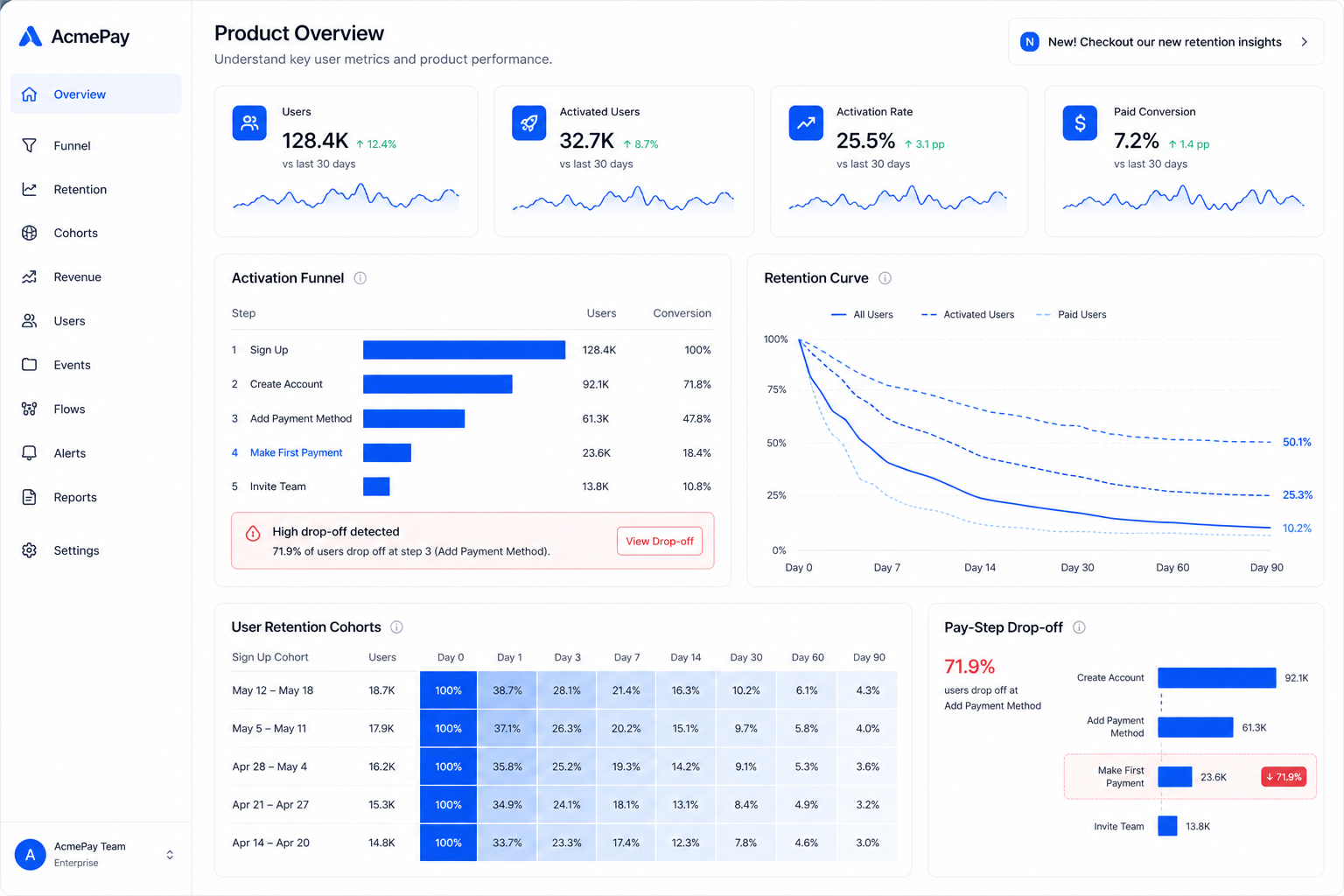Click the AcmePay logo icon

coord(31,36)
